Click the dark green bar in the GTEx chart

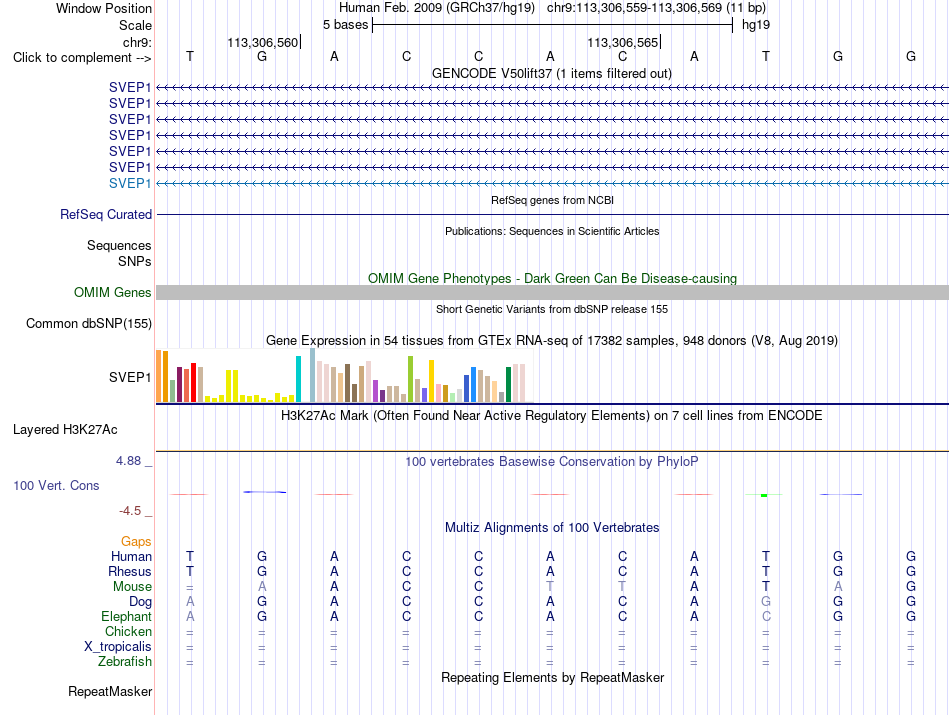tap(508, 385)
